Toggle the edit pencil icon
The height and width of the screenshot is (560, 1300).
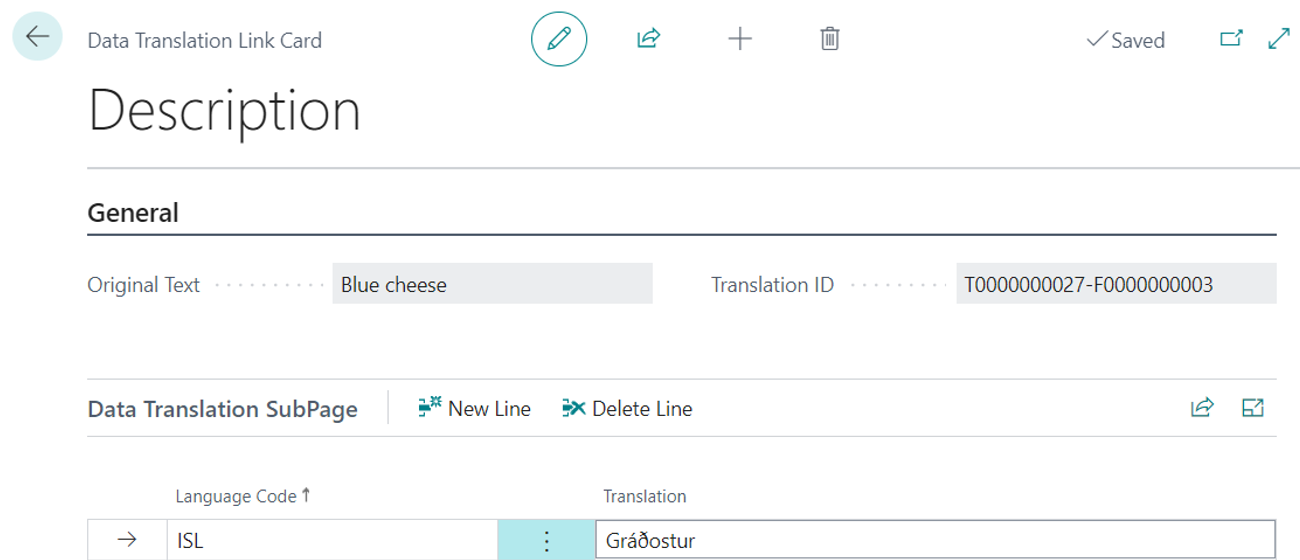point(558,39)
